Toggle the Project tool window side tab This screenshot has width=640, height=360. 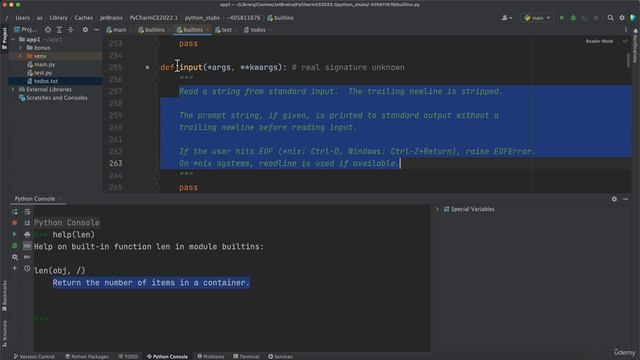(4, 39)
